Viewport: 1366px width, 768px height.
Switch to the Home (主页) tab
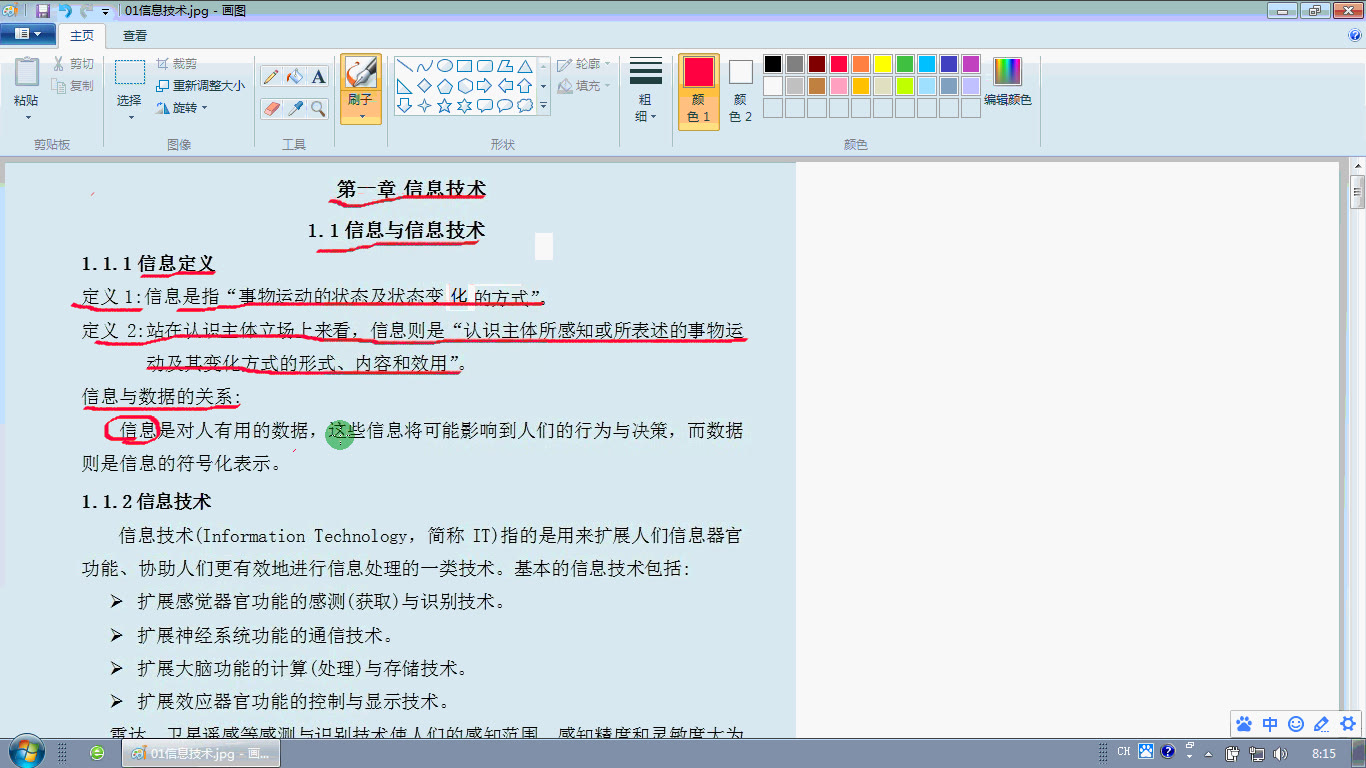[82, 35]
